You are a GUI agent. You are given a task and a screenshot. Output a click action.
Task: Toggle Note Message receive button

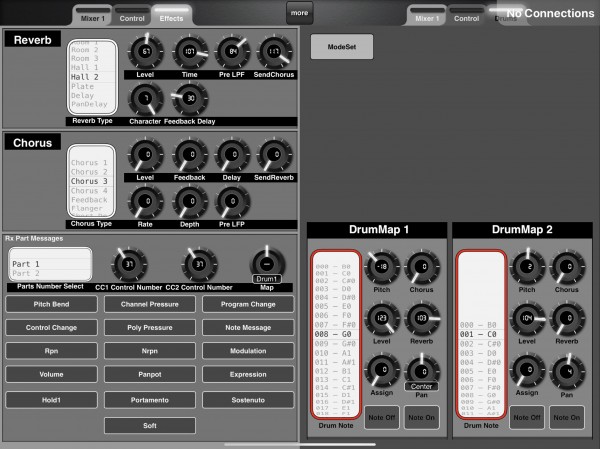click(248, 328)
